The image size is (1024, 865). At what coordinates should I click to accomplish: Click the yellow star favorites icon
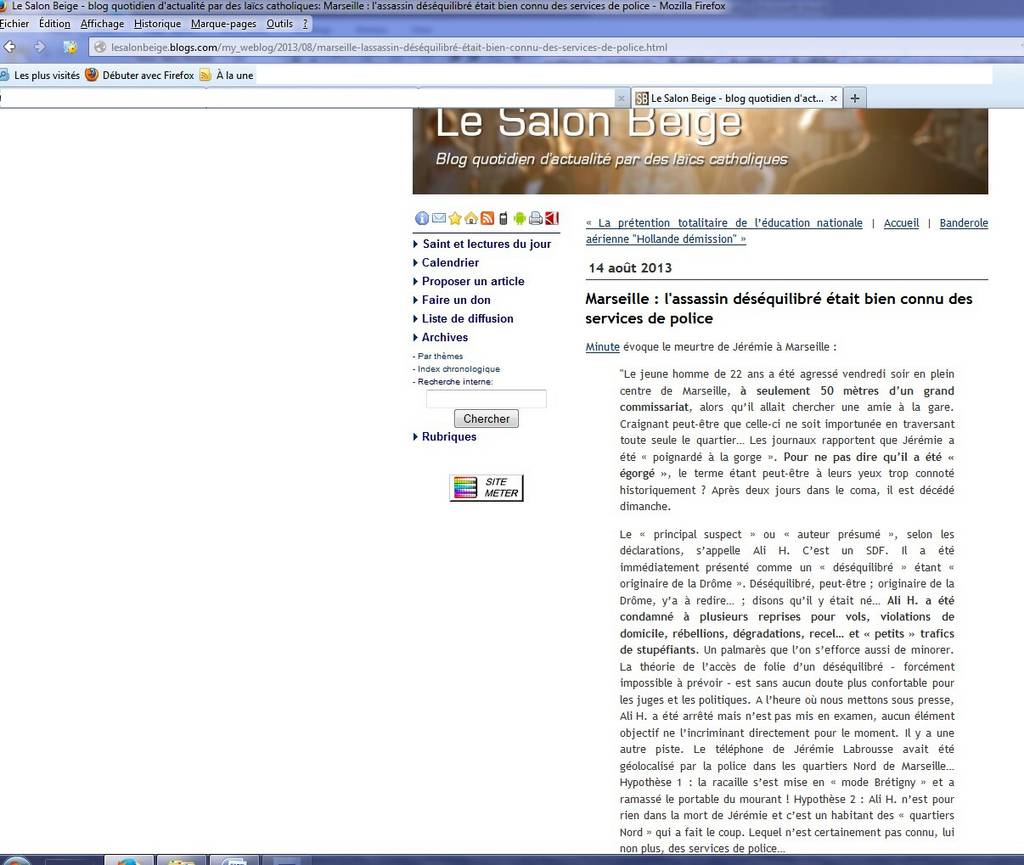tap(455, 218)
